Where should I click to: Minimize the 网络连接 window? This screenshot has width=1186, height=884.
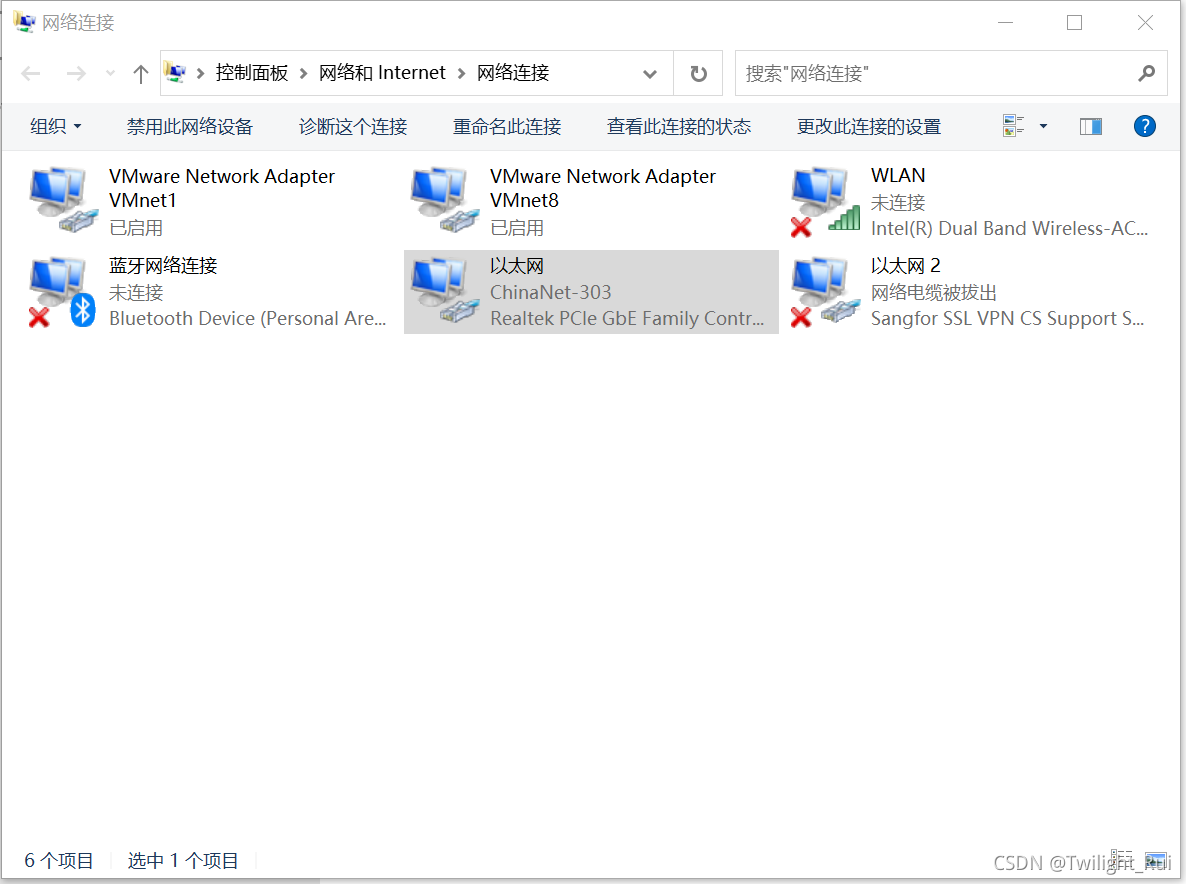pos(1005,23)
